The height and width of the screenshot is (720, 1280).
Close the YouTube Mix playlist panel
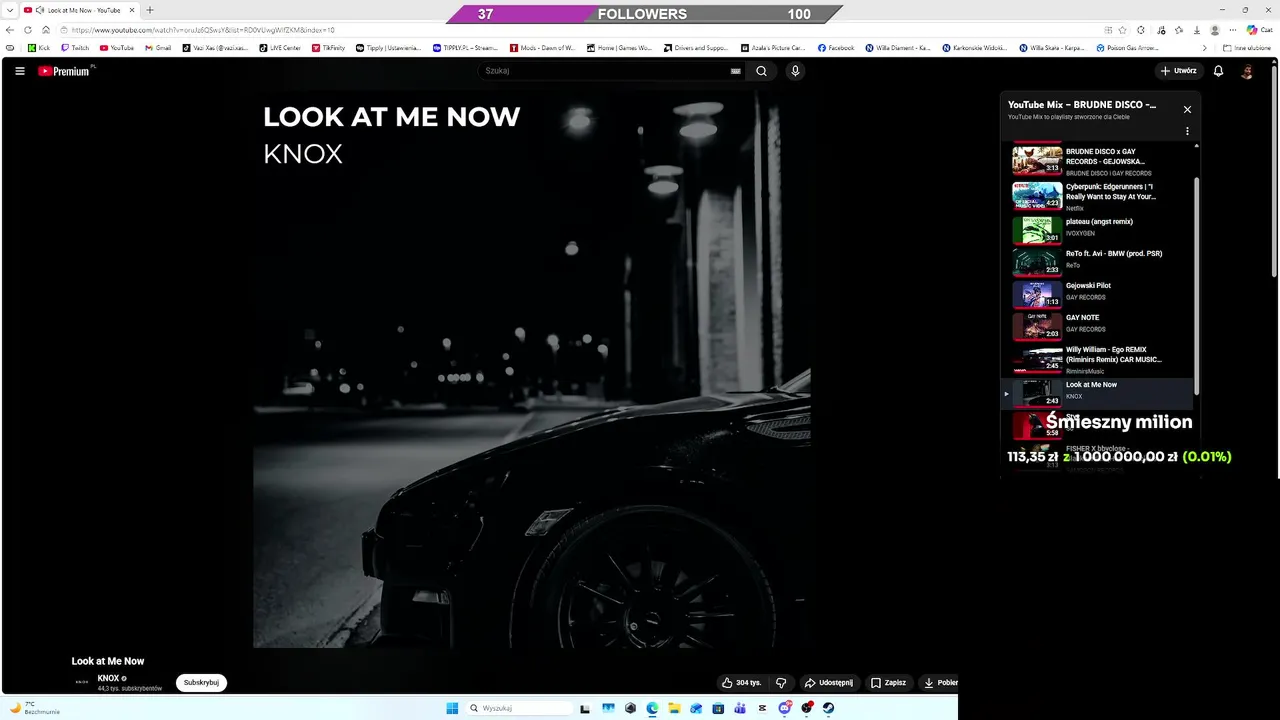(1187, 109)
